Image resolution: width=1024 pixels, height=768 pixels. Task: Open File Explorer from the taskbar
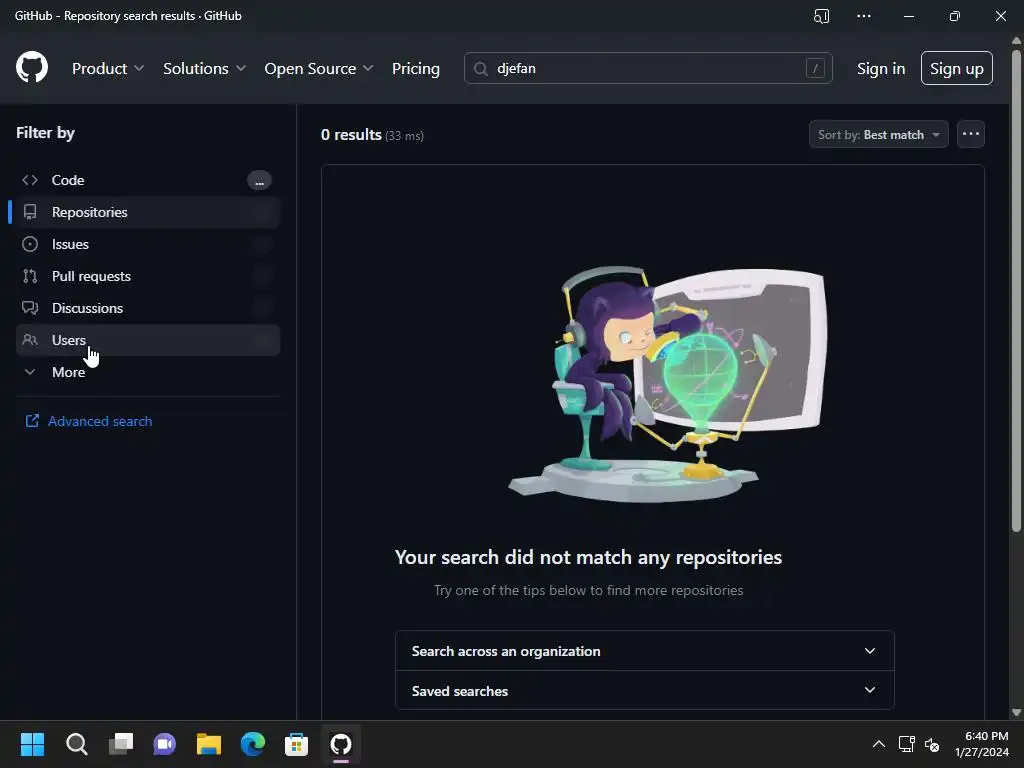coord(209,744)
